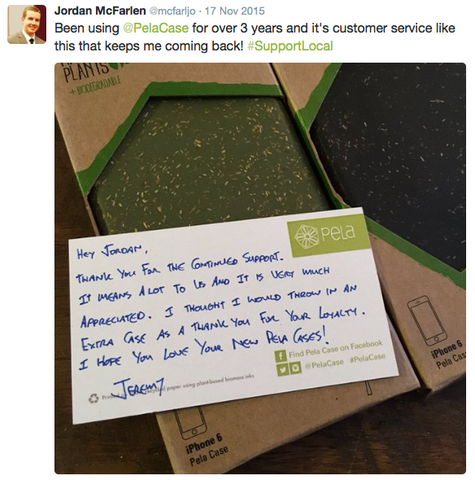
Task: Click the iPhone outline on the bottom box
Action: (189, 423)
